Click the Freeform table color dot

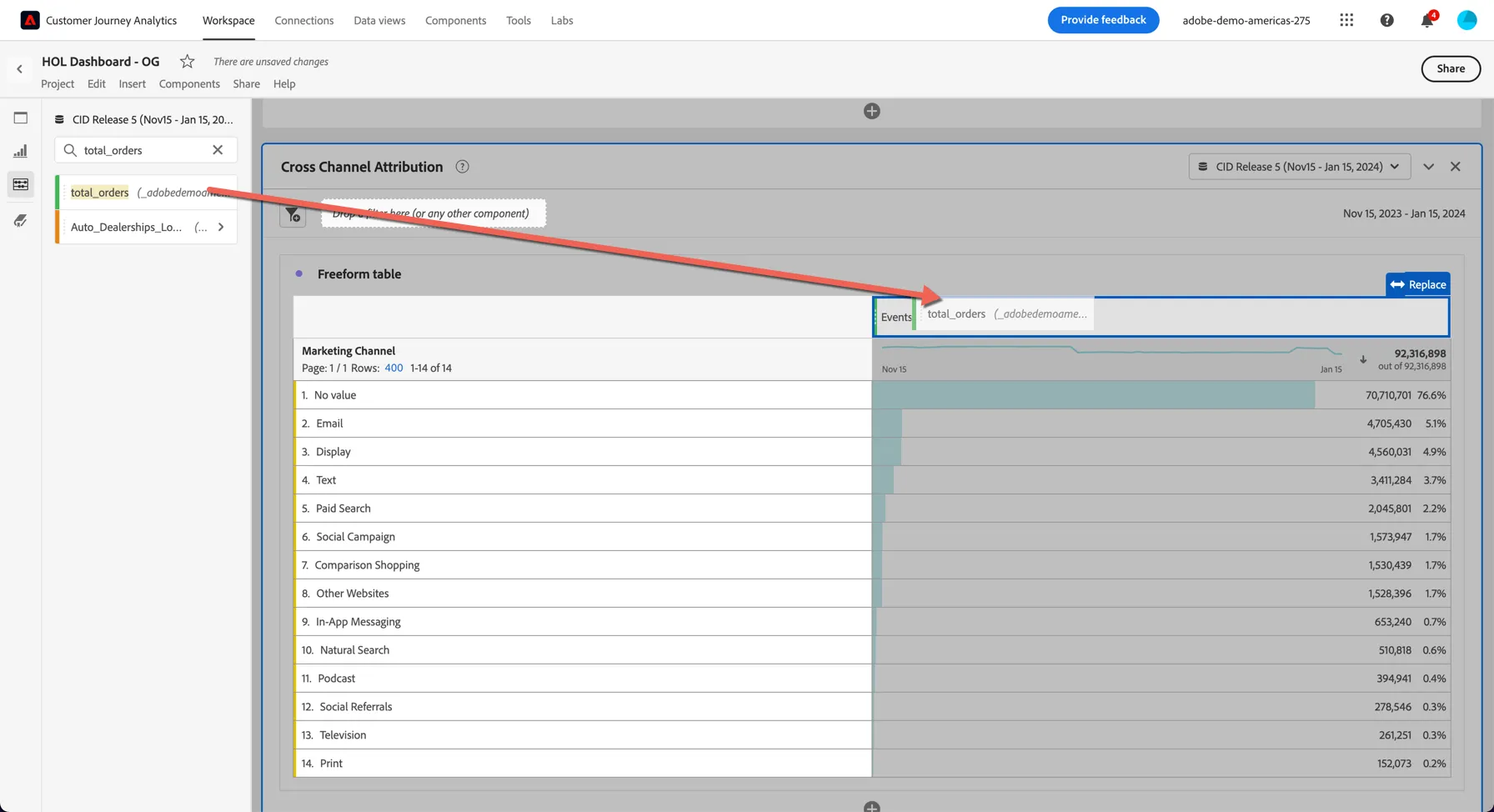[299, 273]
